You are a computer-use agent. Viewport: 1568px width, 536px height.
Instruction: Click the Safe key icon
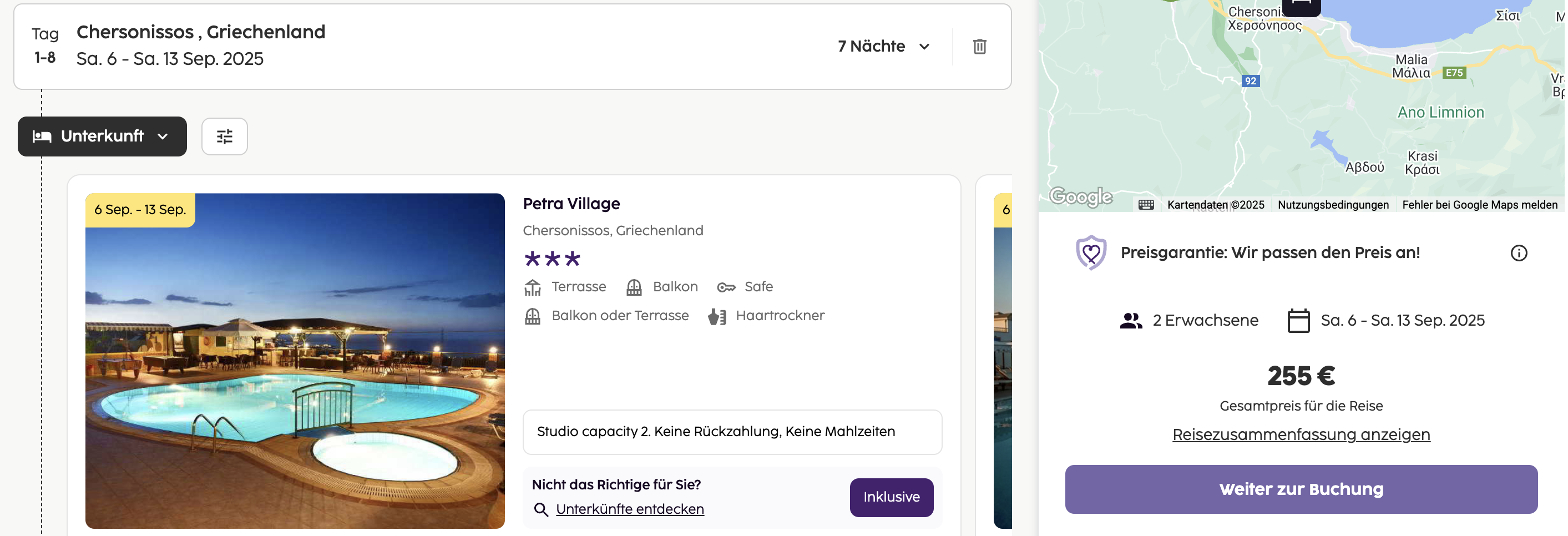point(726,287)
